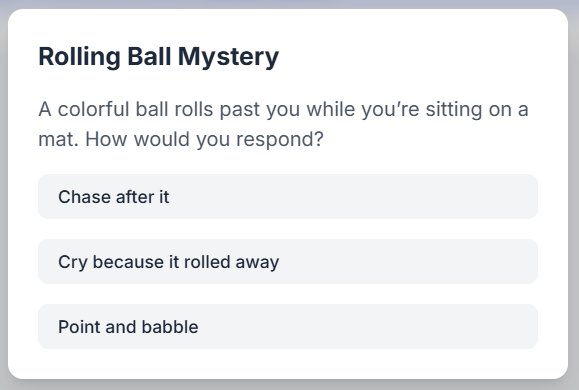
Task: Tap the middle answer option about crying
Action: [288, 261]
